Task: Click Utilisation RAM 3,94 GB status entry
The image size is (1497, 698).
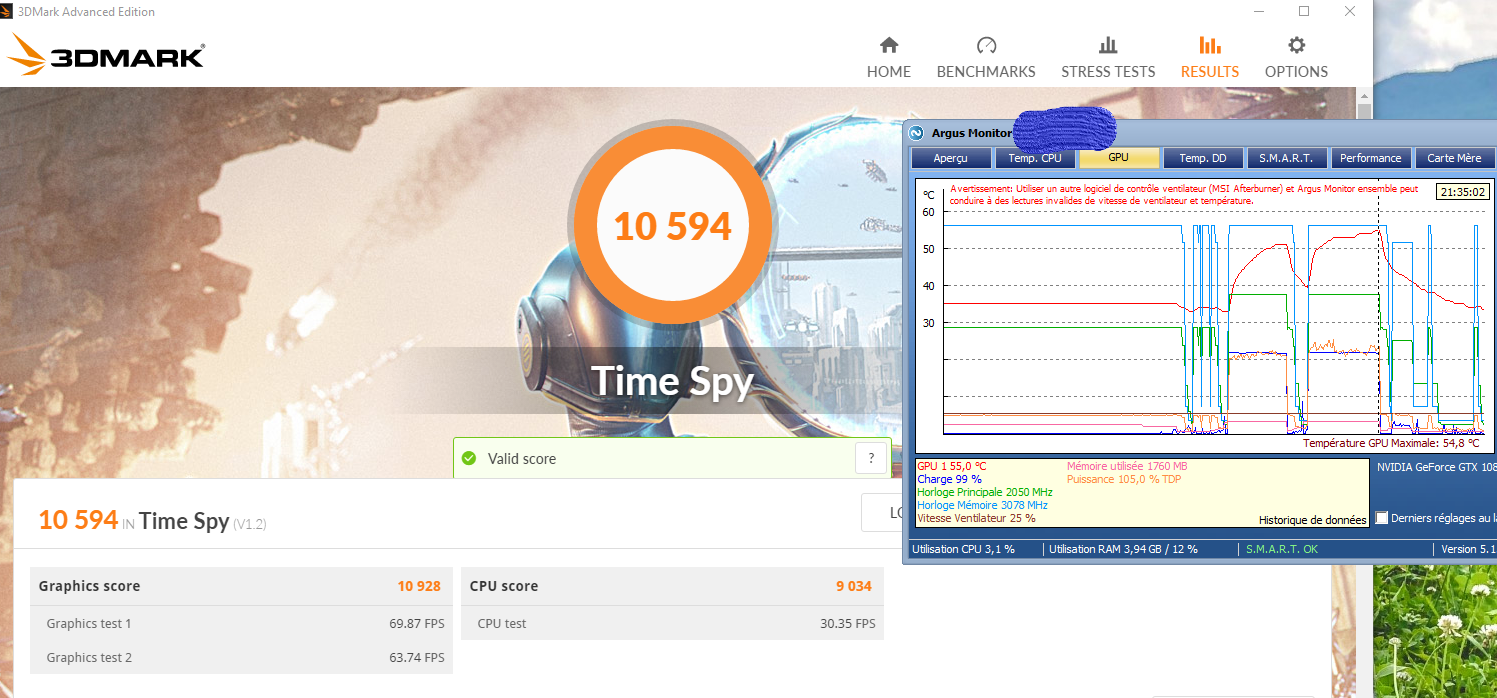Action: [x=1122, y=549]
